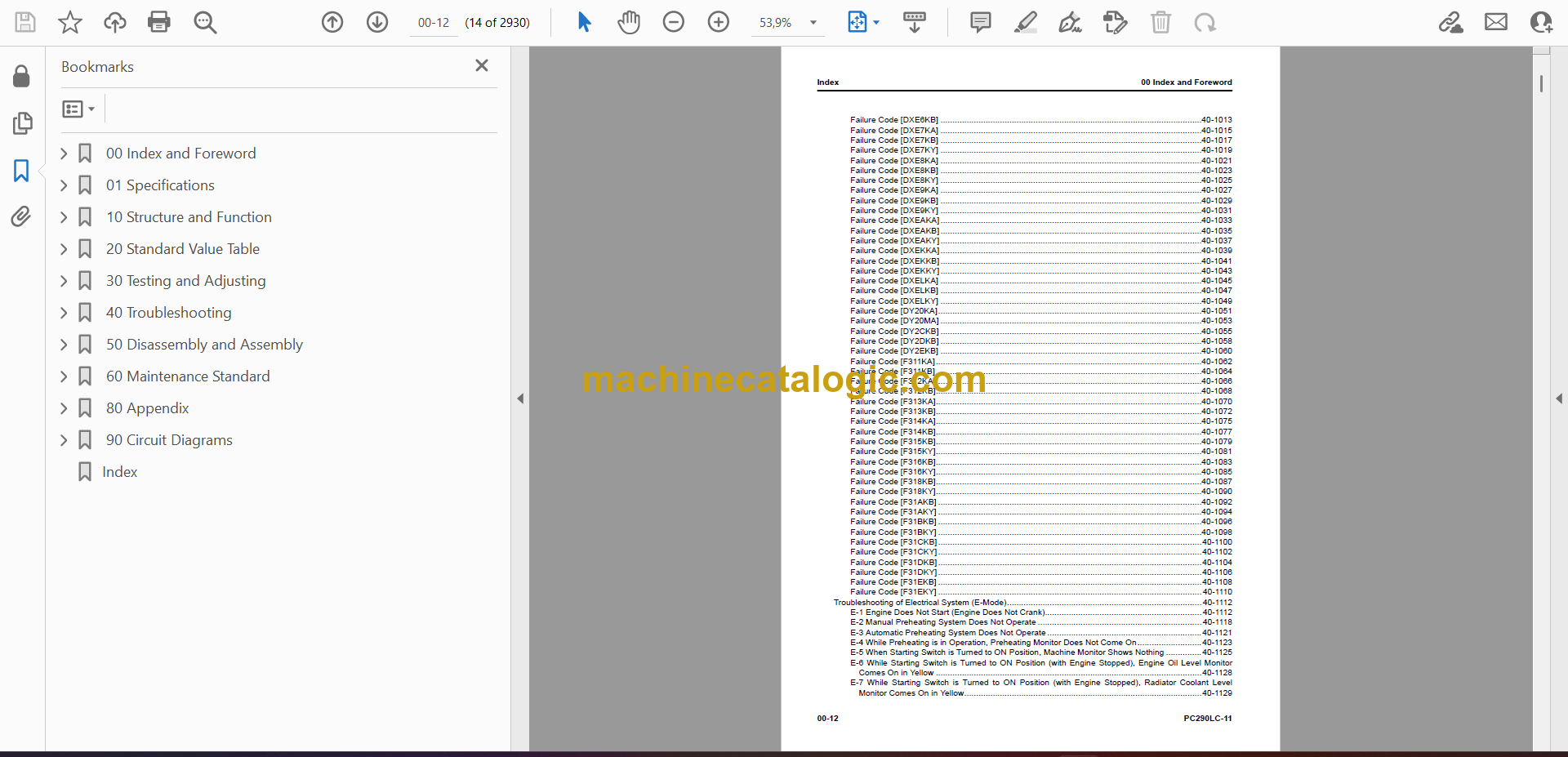Bookmark the file with the star icon
The image size is (1568, 757).
coord(70,22)
